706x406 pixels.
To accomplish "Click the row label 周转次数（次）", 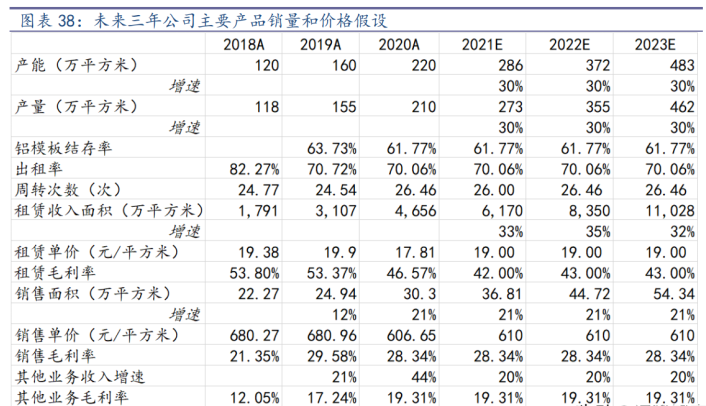I will click(69, 189).
